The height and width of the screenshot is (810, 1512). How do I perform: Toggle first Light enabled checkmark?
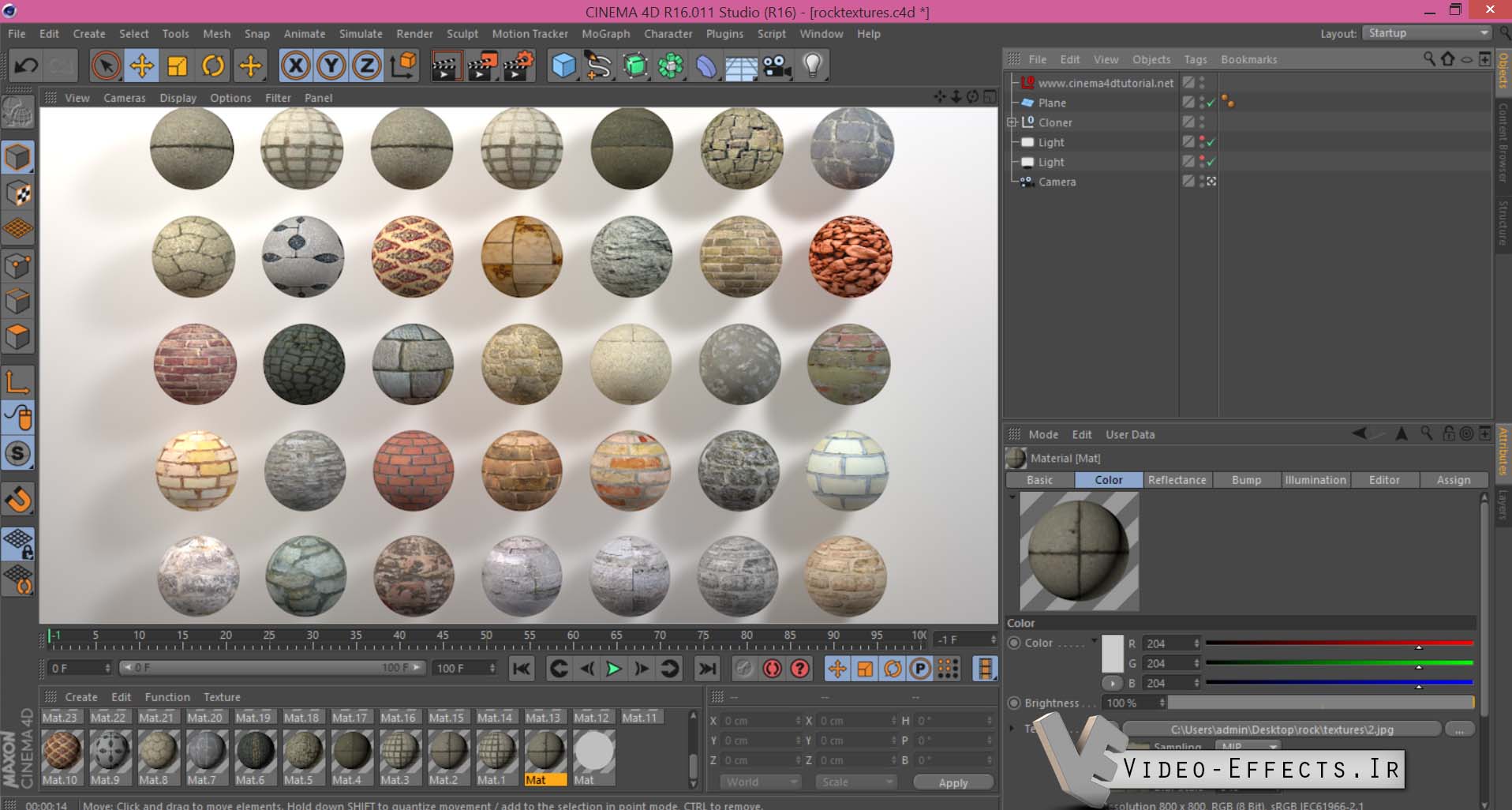click(1211, 142)
